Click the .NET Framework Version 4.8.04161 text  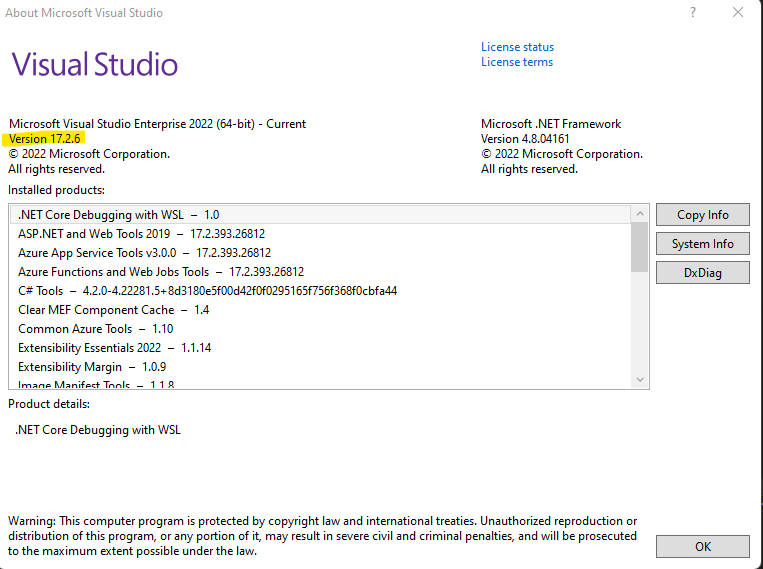pyautogui.click(x=525, y=139)
